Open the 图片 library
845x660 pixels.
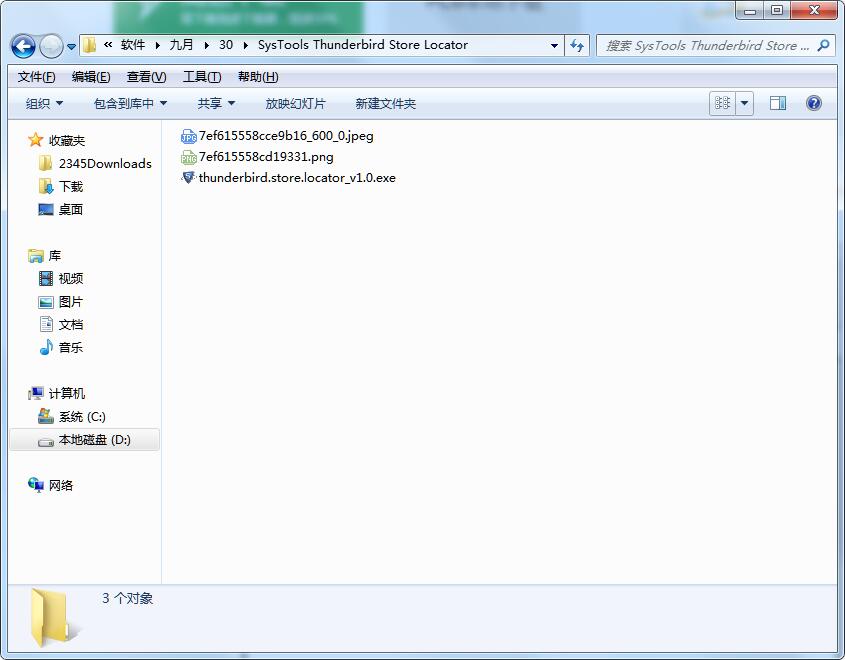71,302
